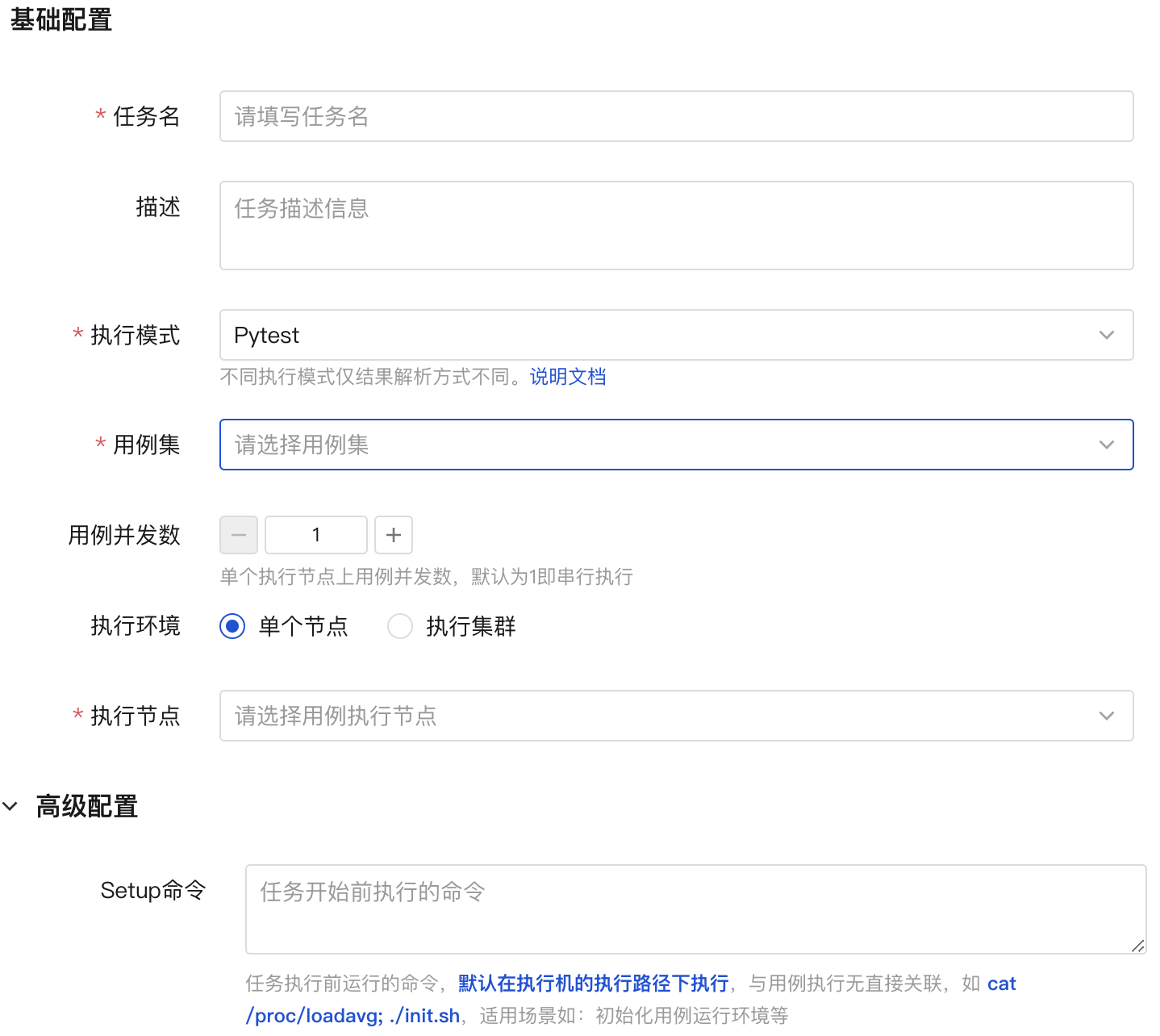Open the 执行节点 dropdown
The height and width of the screenshot is (1036, 1160).
pyautogui.click(x=676, y=716)
